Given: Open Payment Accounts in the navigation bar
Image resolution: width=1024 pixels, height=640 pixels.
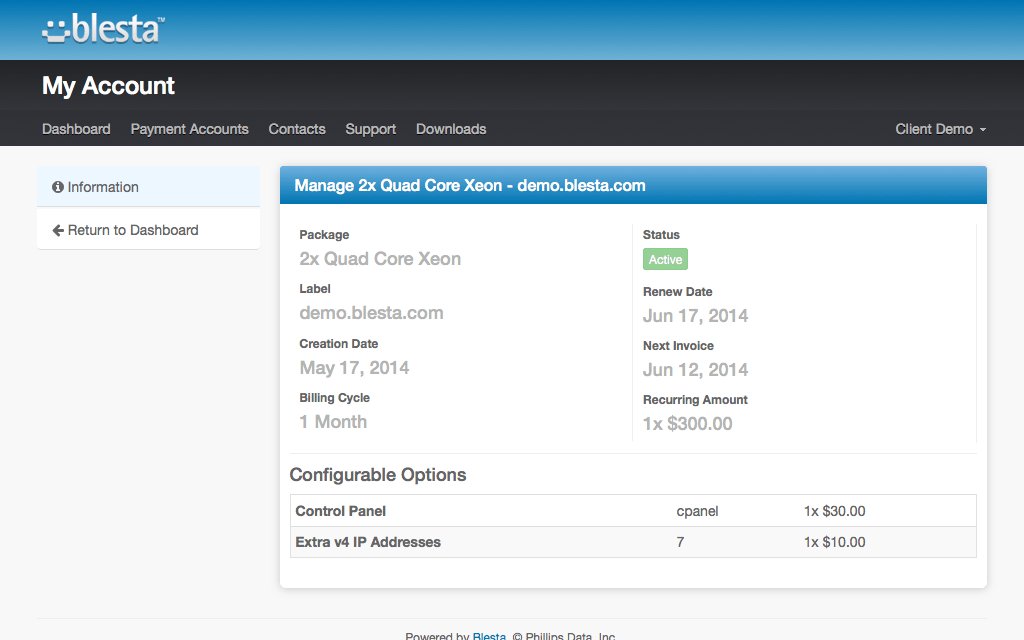Looking at the screenshot, I should [189, 129].
